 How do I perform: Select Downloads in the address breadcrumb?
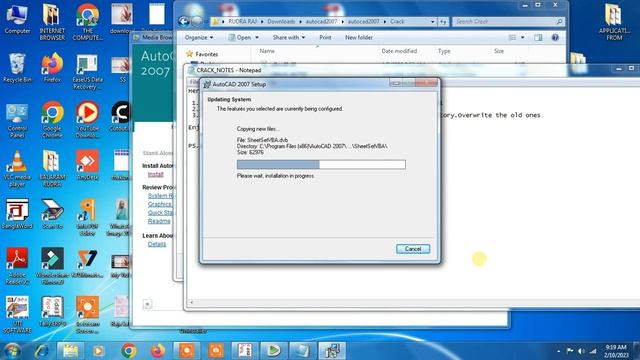281,22
